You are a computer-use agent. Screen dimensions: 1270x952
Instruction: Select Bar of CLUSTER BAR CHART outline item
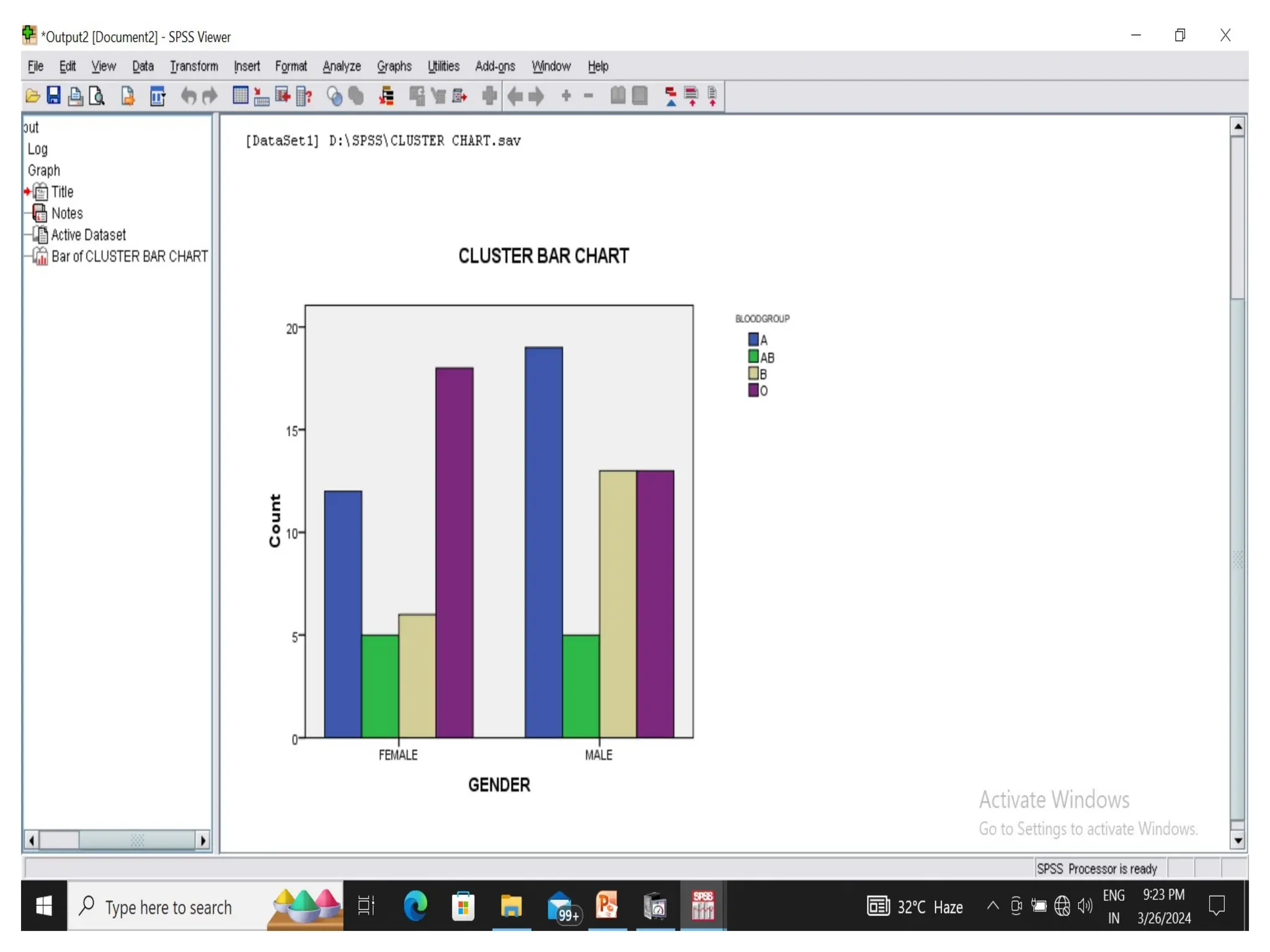point(129,257)
